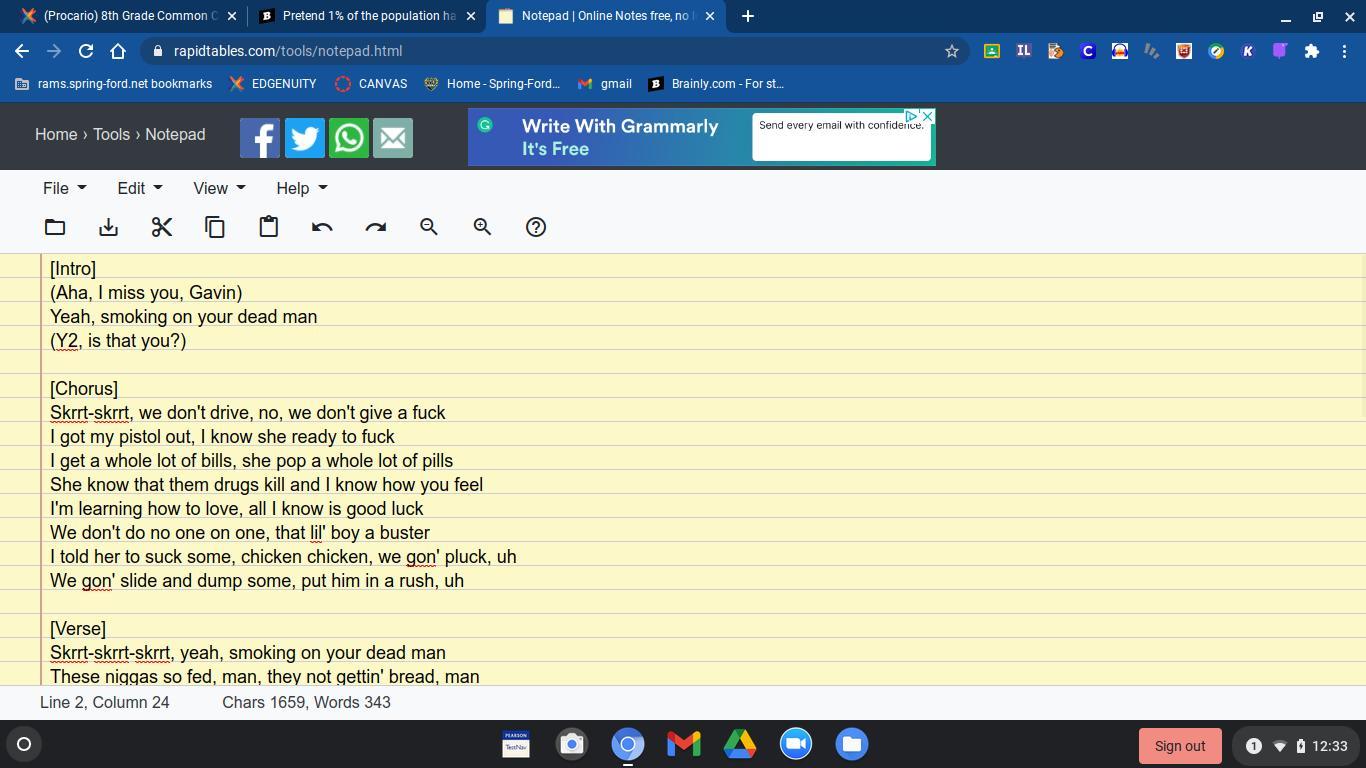
Task: Open the Edit dropdown menu
Action: 140,188
